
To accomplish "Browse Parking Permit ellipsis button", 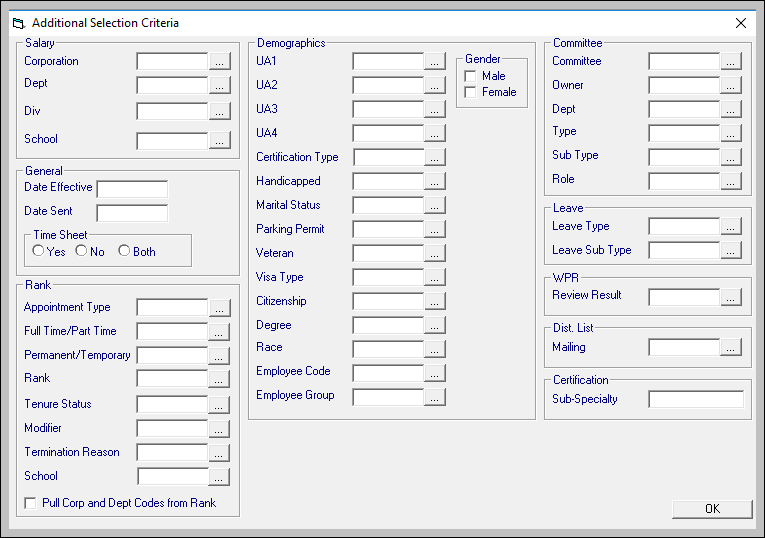I will (x=435, y=229).
